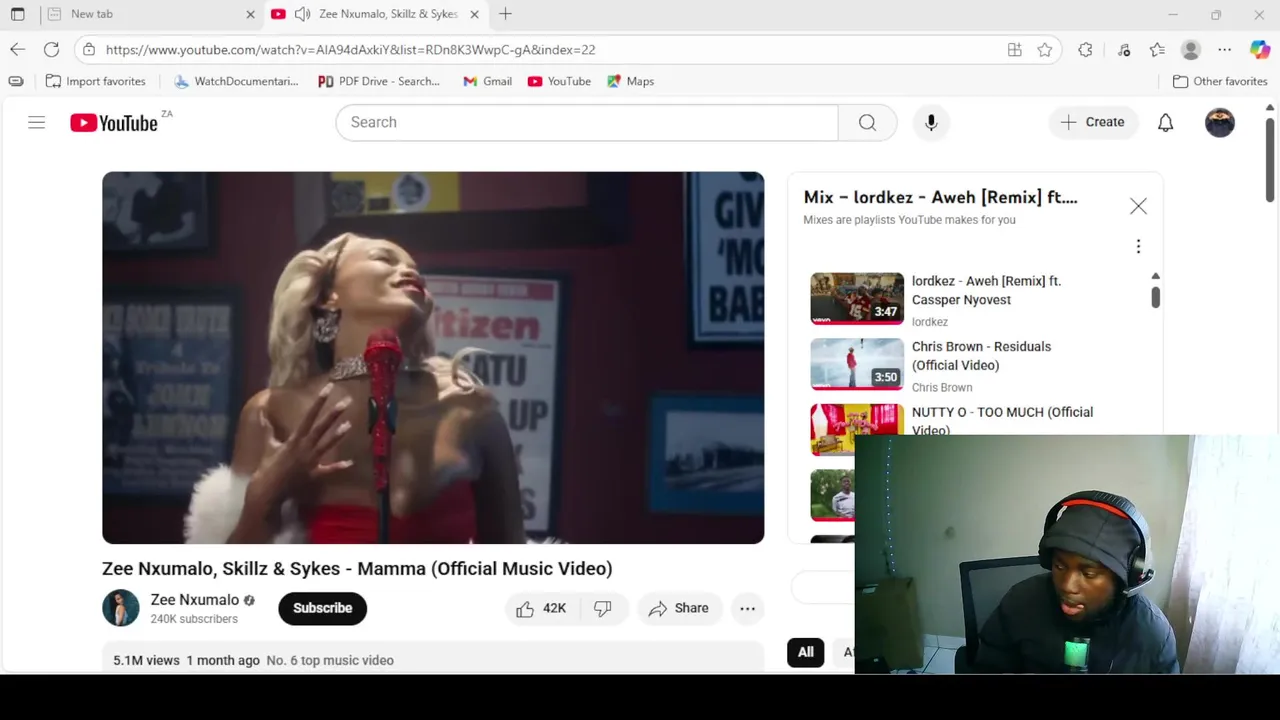This screenshot has width=1280, height=720.
Task: Click the 5.1M views description text
Action: coord(146,660)
